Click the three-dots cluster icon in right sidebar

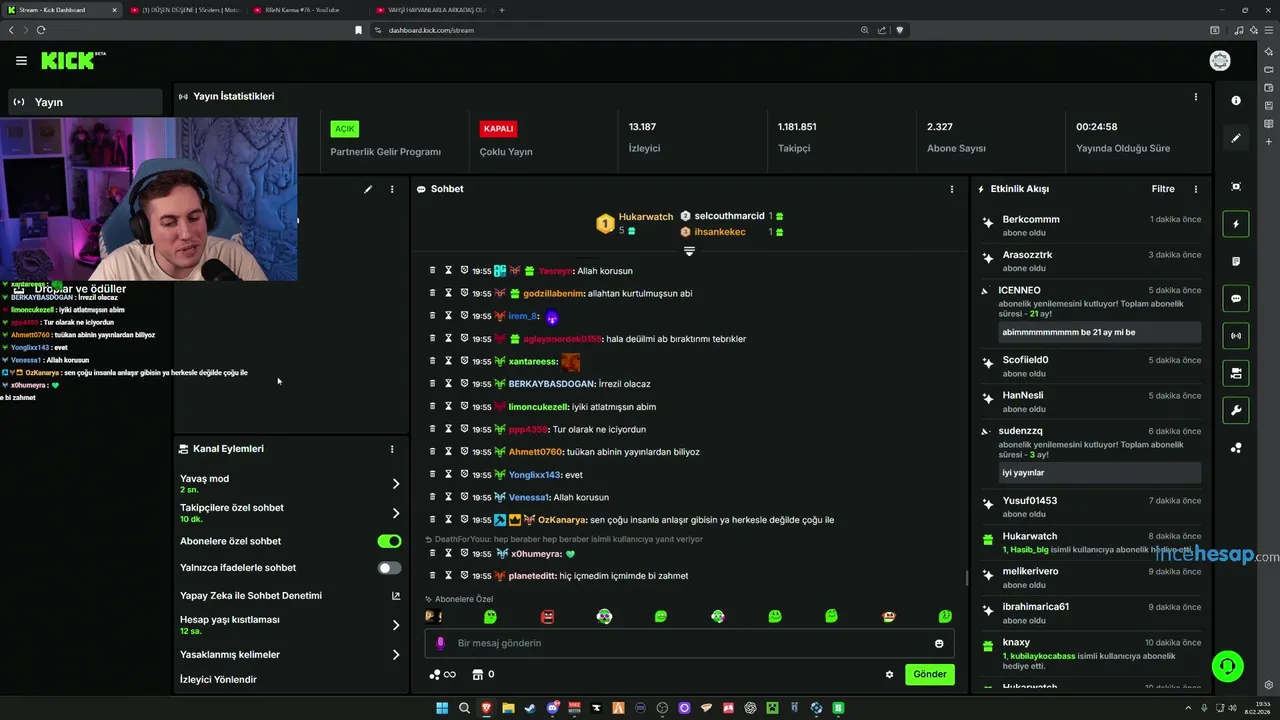click(x=1236, y=448)
